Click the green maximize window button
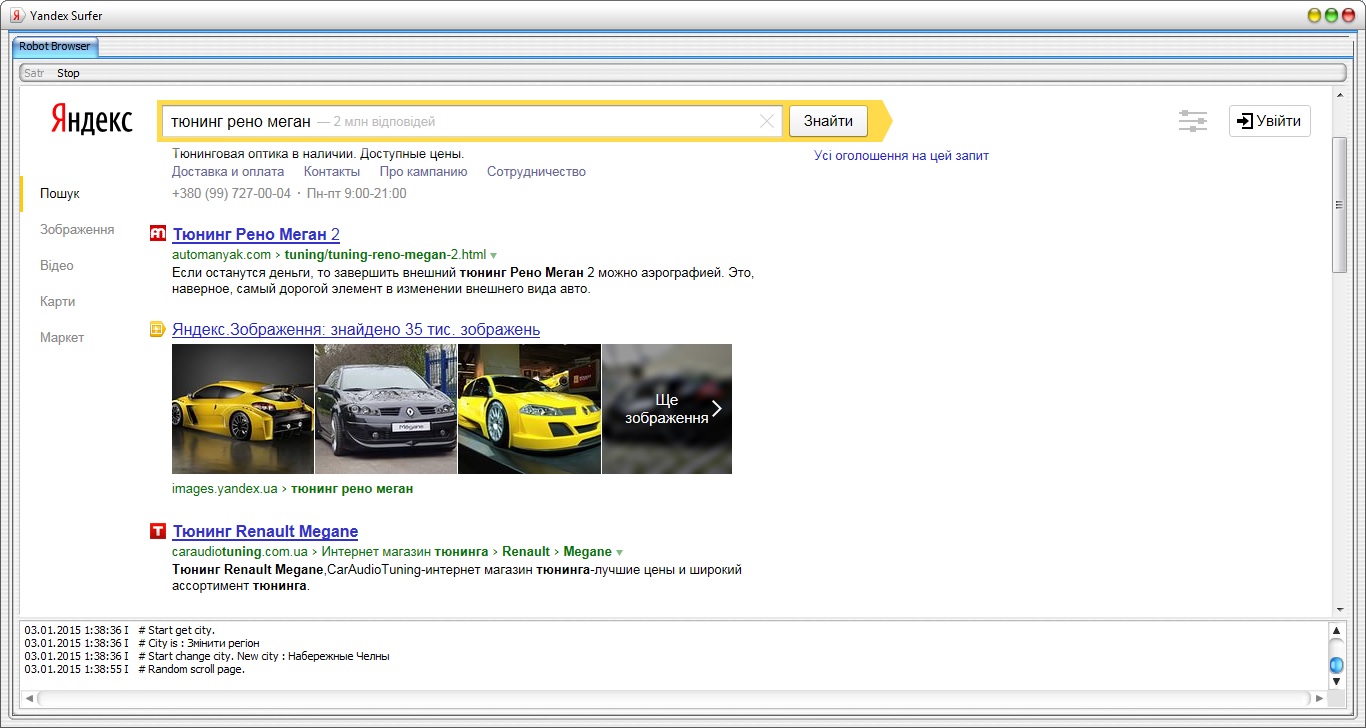Viewport: 1366px width, 728px height. [x=1331, y=16]
